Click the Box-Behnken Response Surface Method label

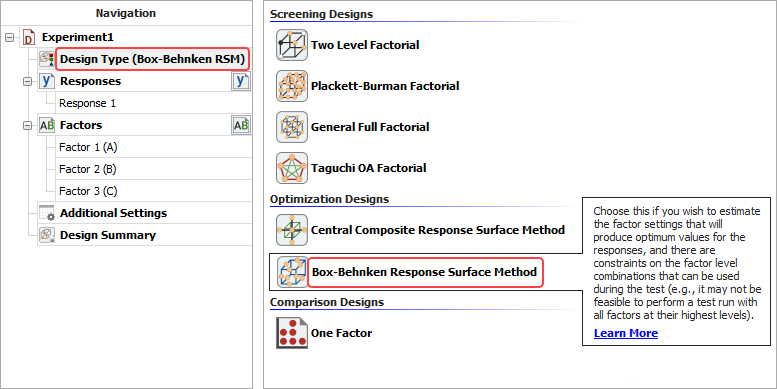click(425, 273)
